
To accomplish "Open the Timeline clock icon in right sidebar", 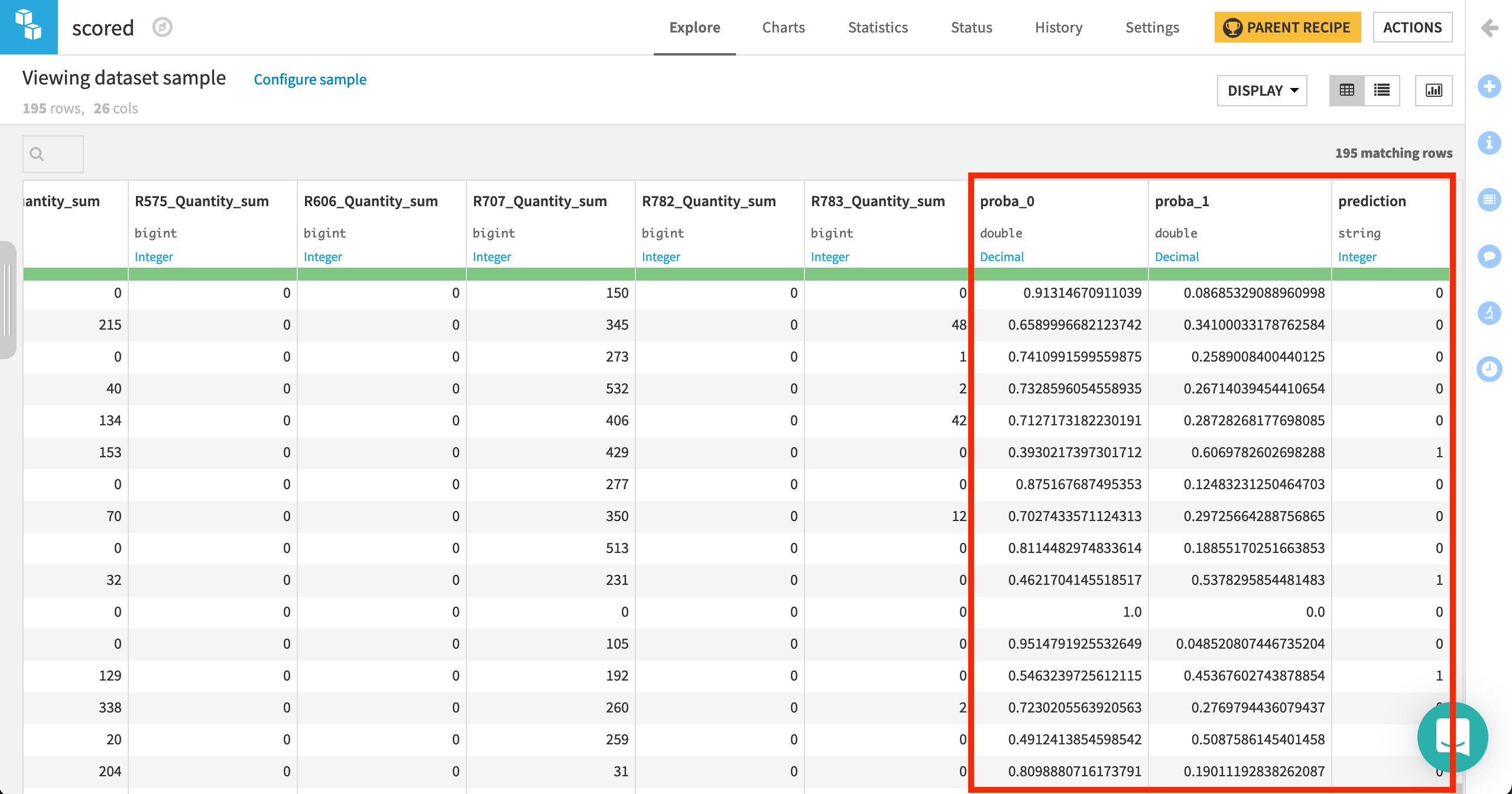I will 1490,369.
